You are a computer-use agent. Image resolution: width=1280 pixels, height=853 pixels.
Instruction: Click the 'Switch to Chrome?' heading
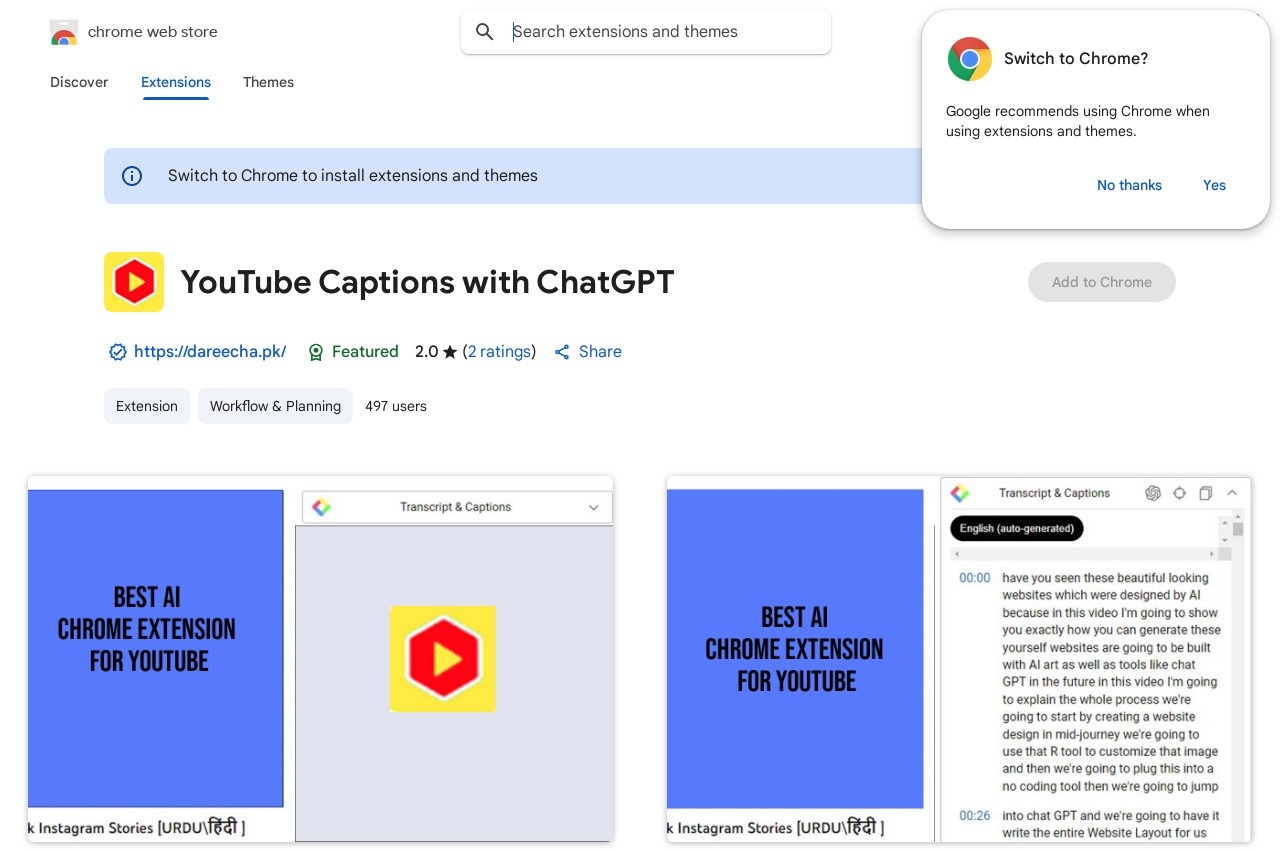[1076, 59]
